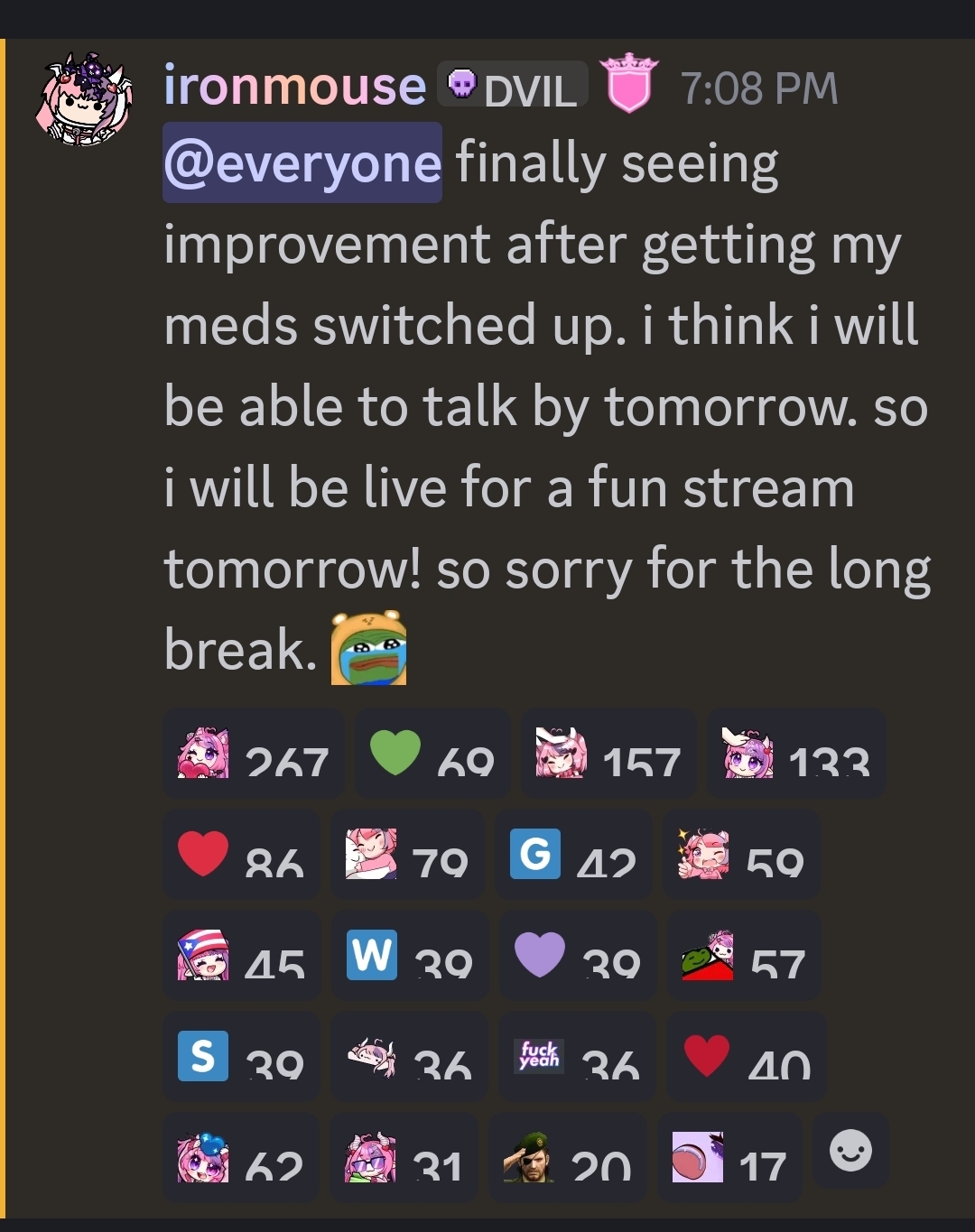Image resolution: width=975 pixels, height=1232 pixels.
Task: Click the @everyone mention
Action: [x=302, y=163]
